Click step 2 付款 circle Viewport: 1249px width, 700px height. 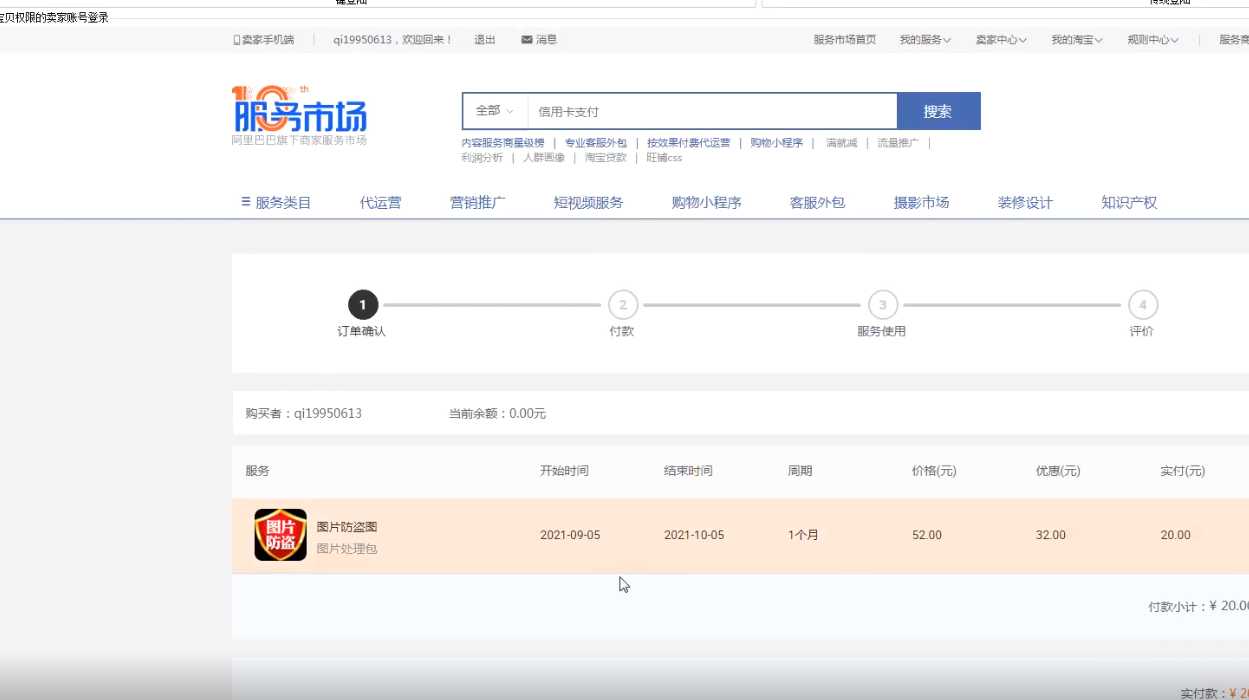622,305
